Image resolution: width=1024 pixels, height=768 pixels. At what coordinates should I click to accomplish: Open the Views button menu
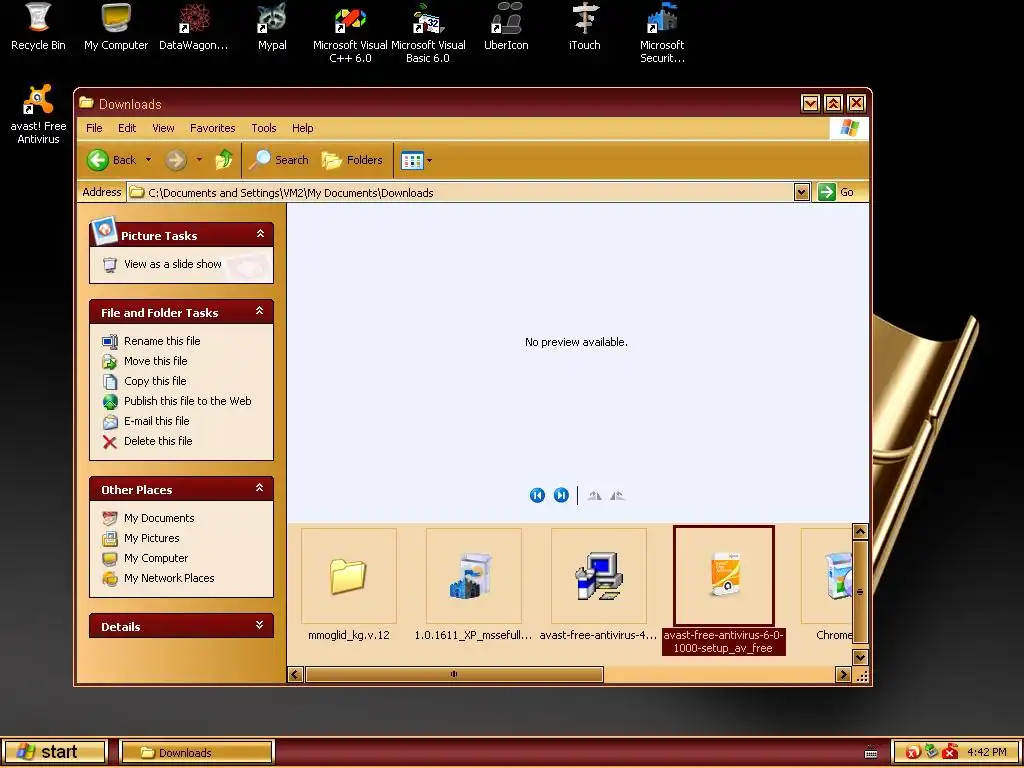[x=416, y=160]
